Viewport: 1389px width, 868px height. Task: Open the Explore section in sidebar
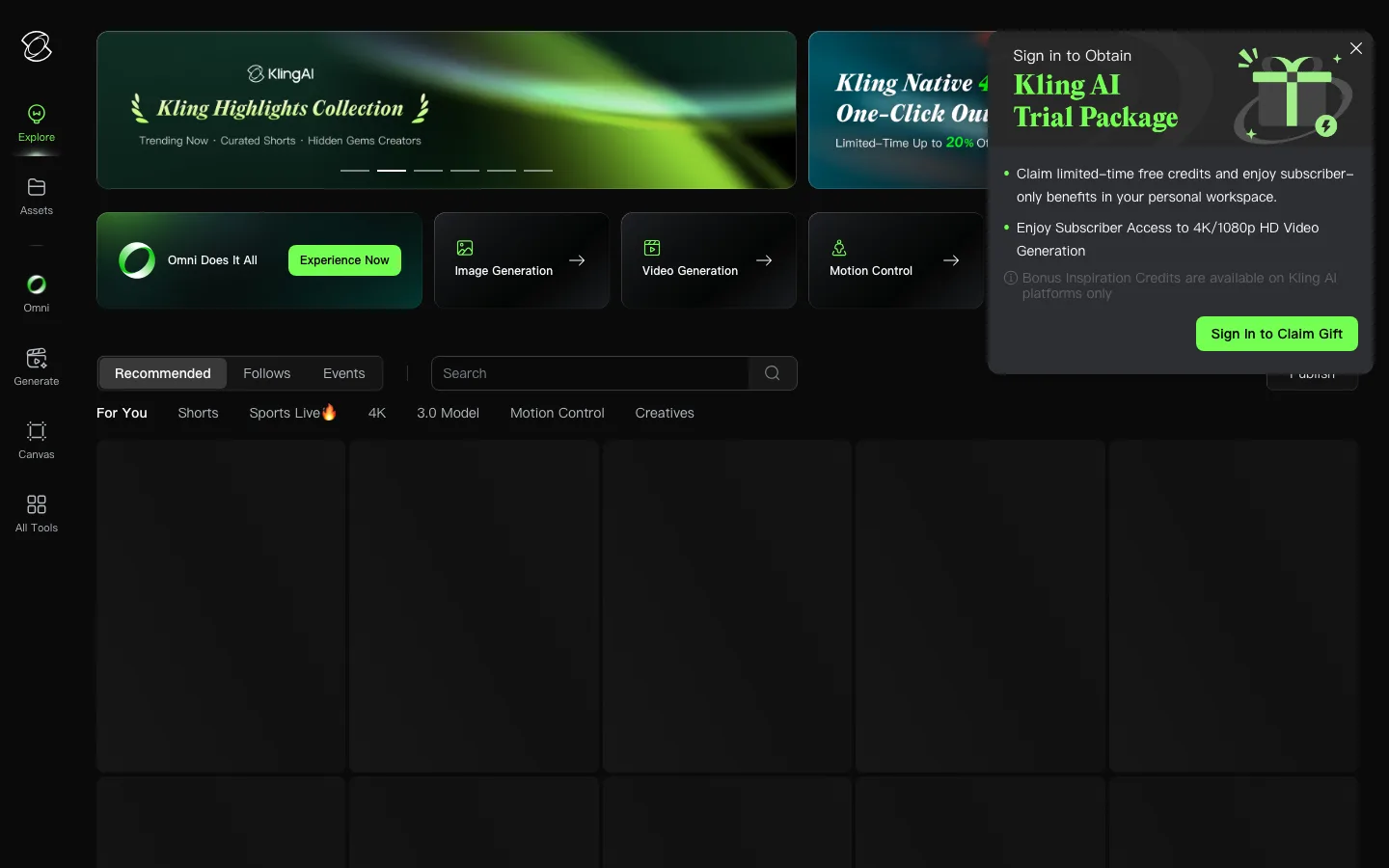37,124
